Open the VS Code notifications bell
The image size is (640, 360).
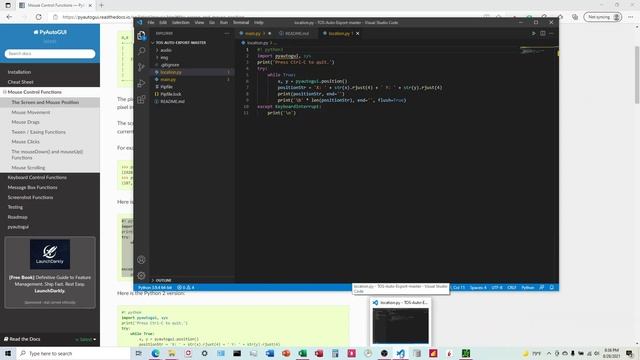(551, 288)
